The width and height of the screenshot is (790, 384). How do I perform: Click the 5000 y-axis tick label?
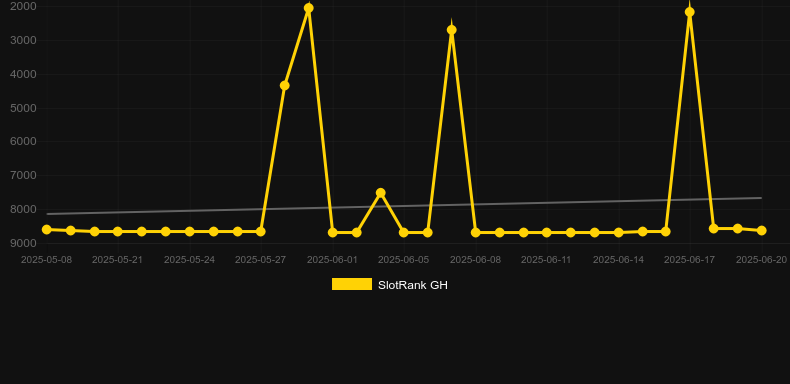pyautogui.click(x=23, y=108)
